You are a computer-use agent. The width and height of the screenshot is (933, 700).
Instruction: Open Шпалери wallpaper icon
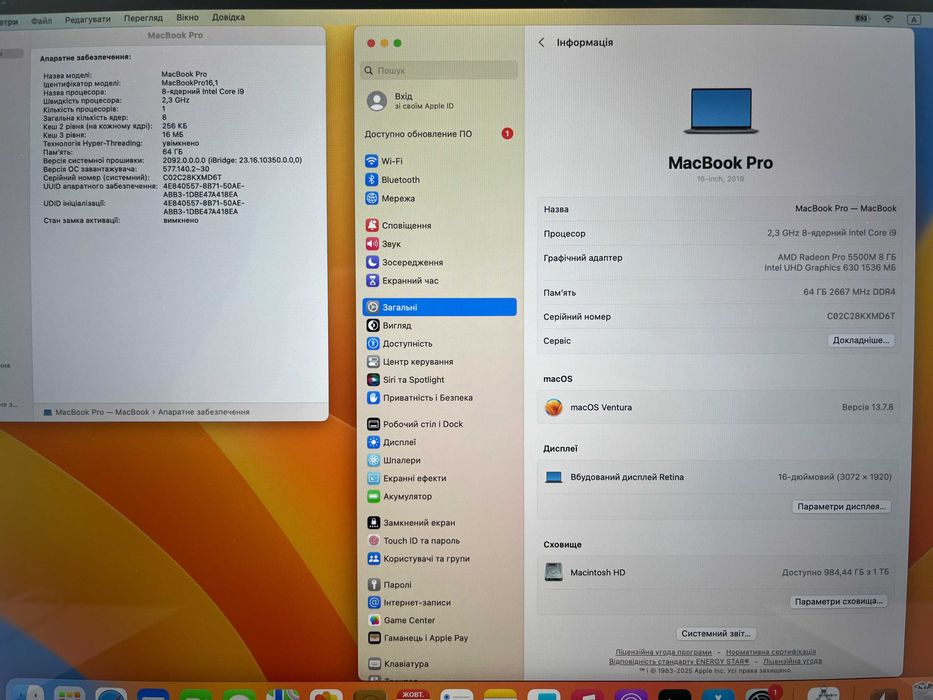(373, 460)
